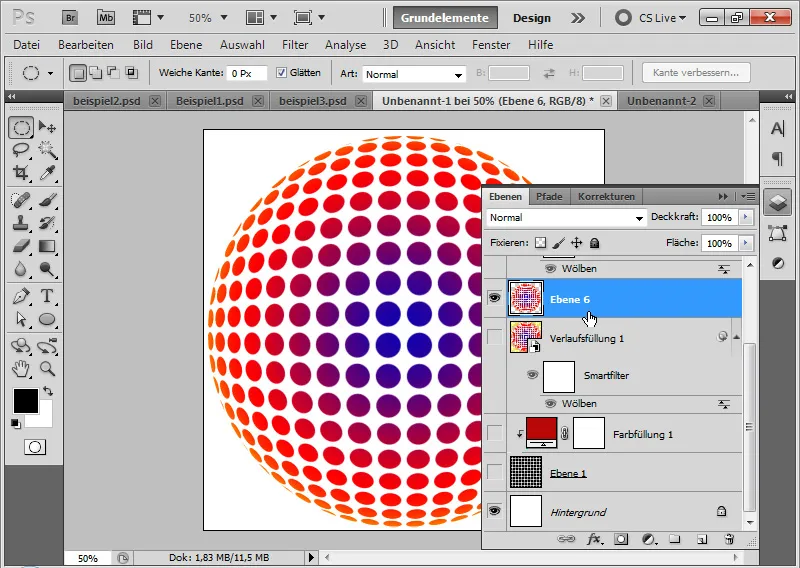Image resolution: width=800 pixels, height=568 pixels.
Task: Swap foreground and background colors
Action: pos(48,391)
